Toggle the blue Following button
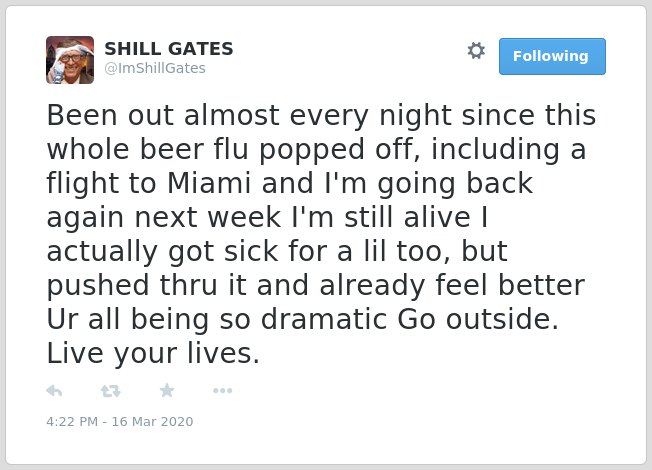The height and width of the screenshot is (470, 652). 552,57
